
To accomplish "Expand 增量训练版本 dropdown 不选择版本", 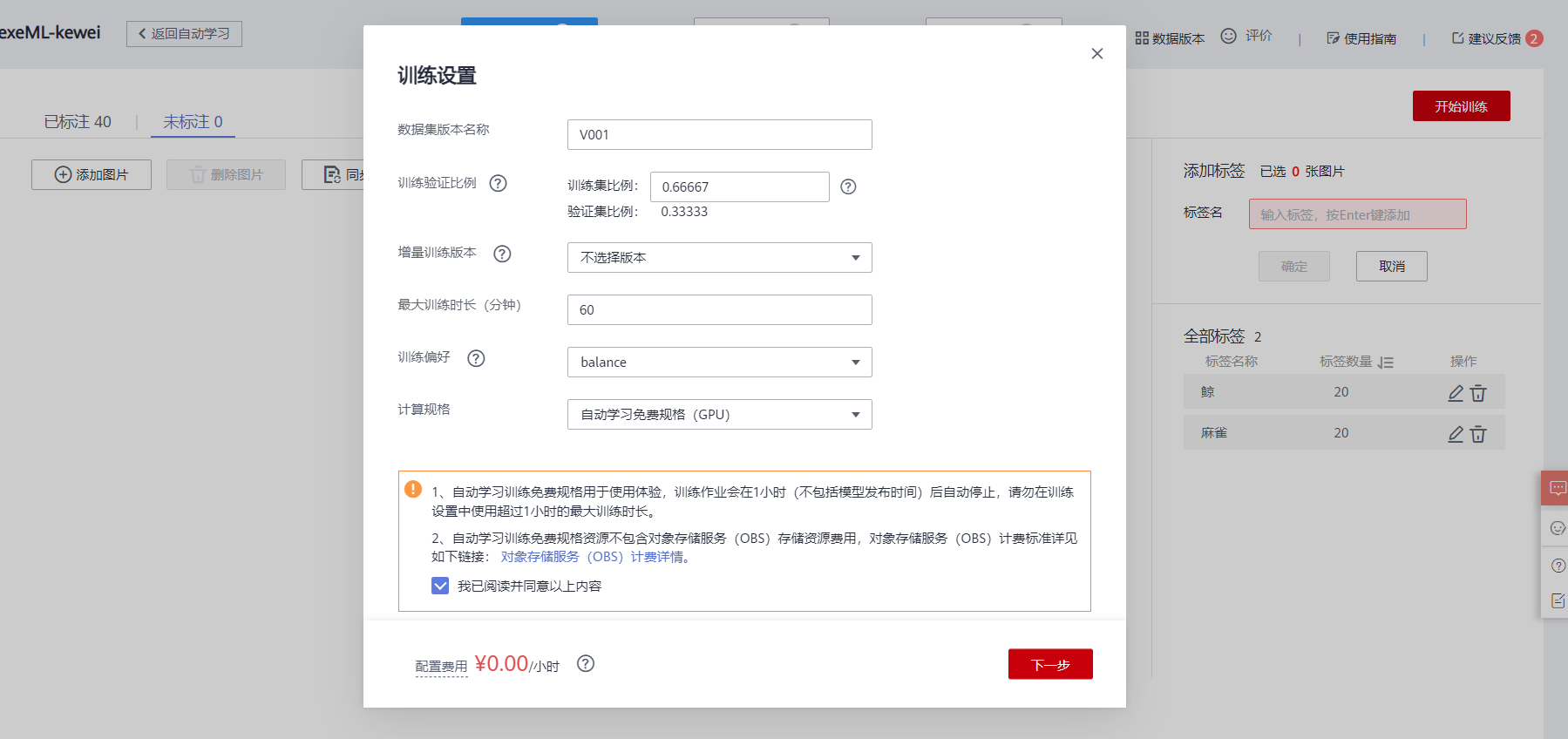I will (719, 257).
